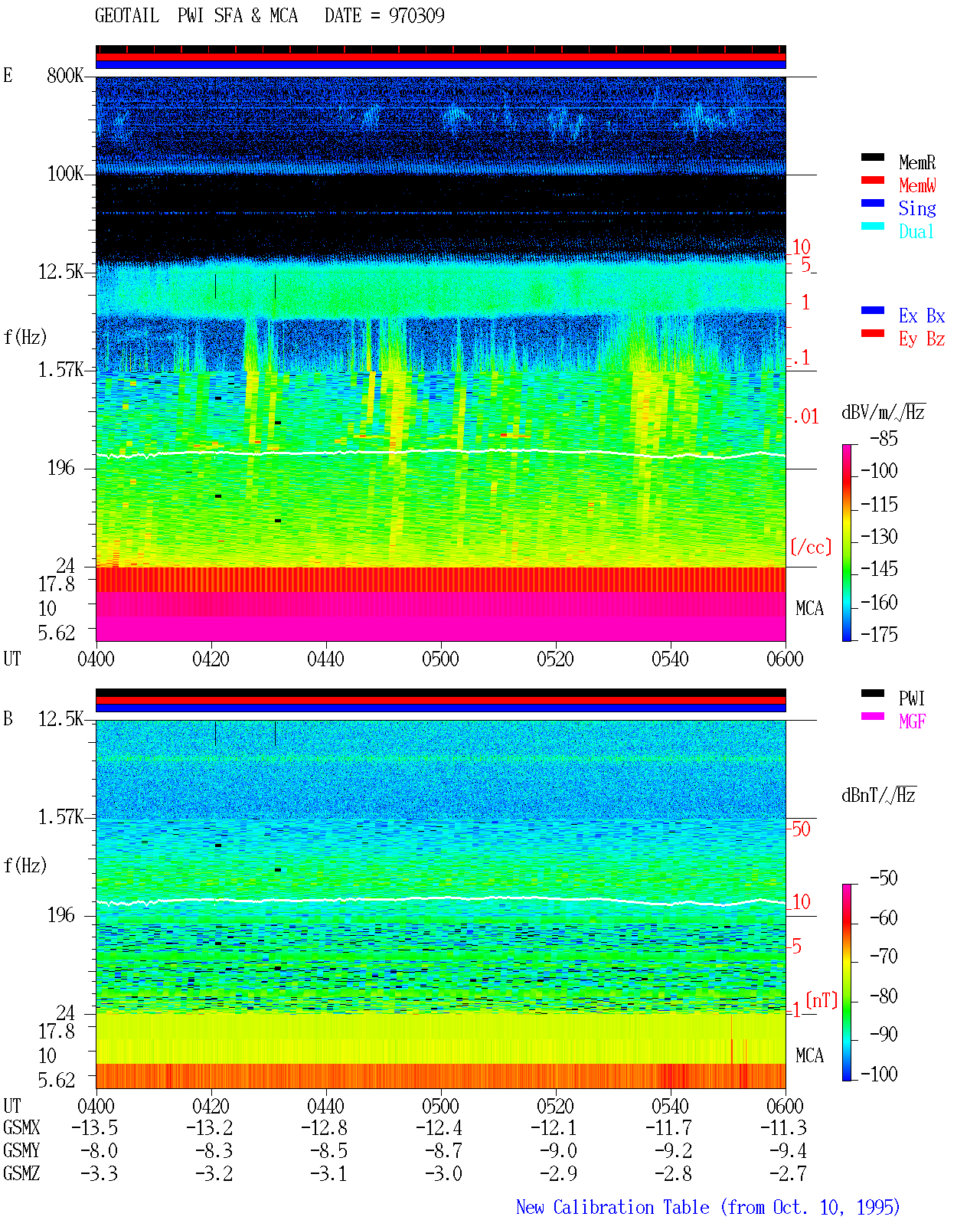980x1220 pixels.
Task: Click the blue Ex Bx legend swatch
Action: (873, 310)
